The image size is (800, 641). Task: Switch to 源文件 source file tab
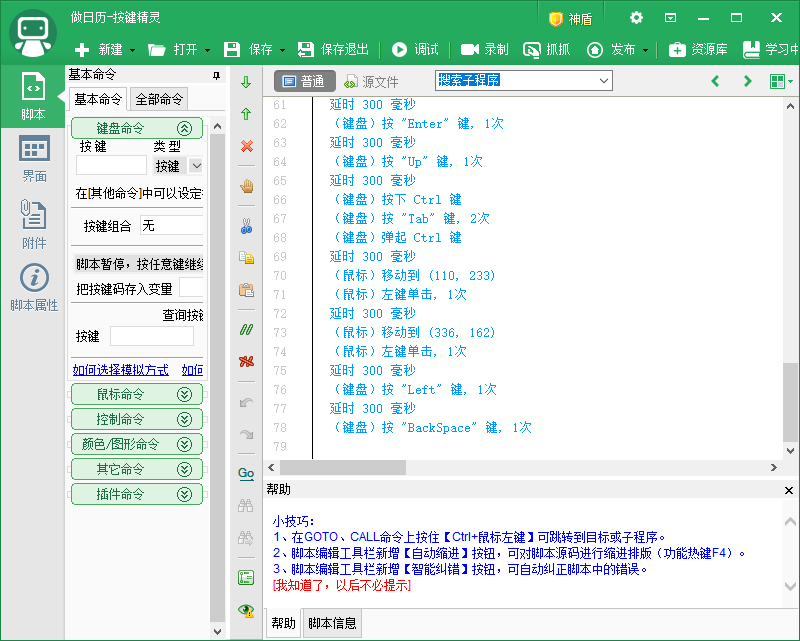(371, 81)
